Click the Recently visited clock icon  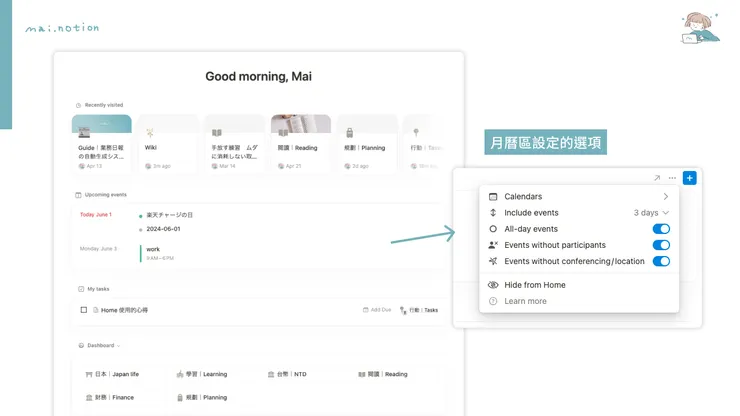click(78, 105)
